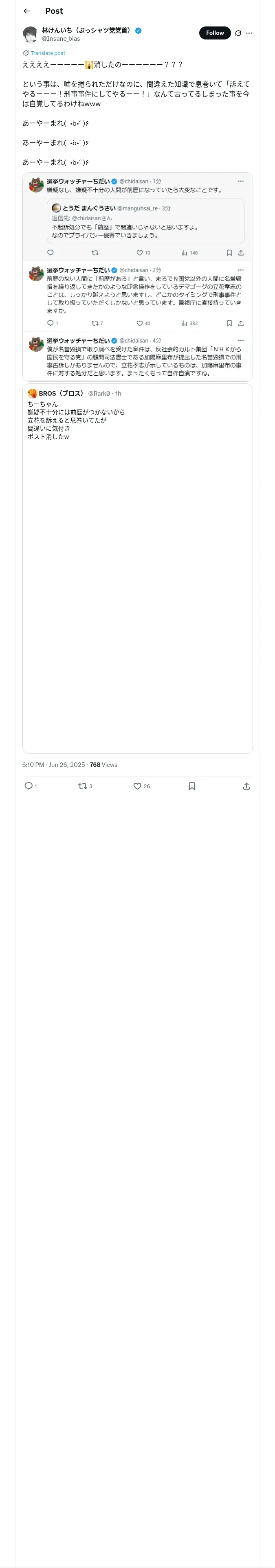Open the author's profile avatar
The height and width of the screenshot is (1568, 275).
30,34
